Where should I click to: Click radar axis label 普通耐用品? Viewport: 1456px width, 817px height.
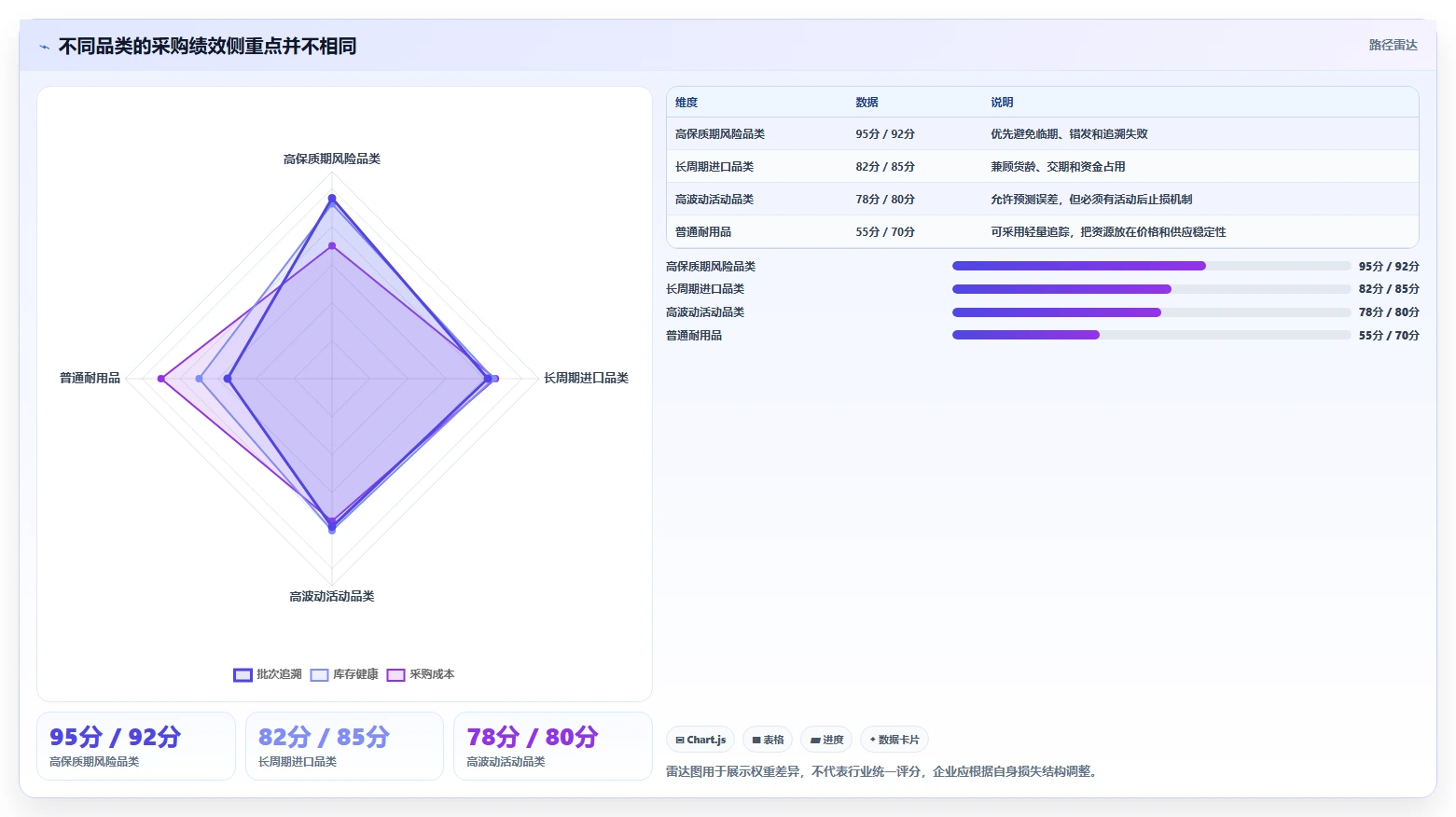pos(90,378)
